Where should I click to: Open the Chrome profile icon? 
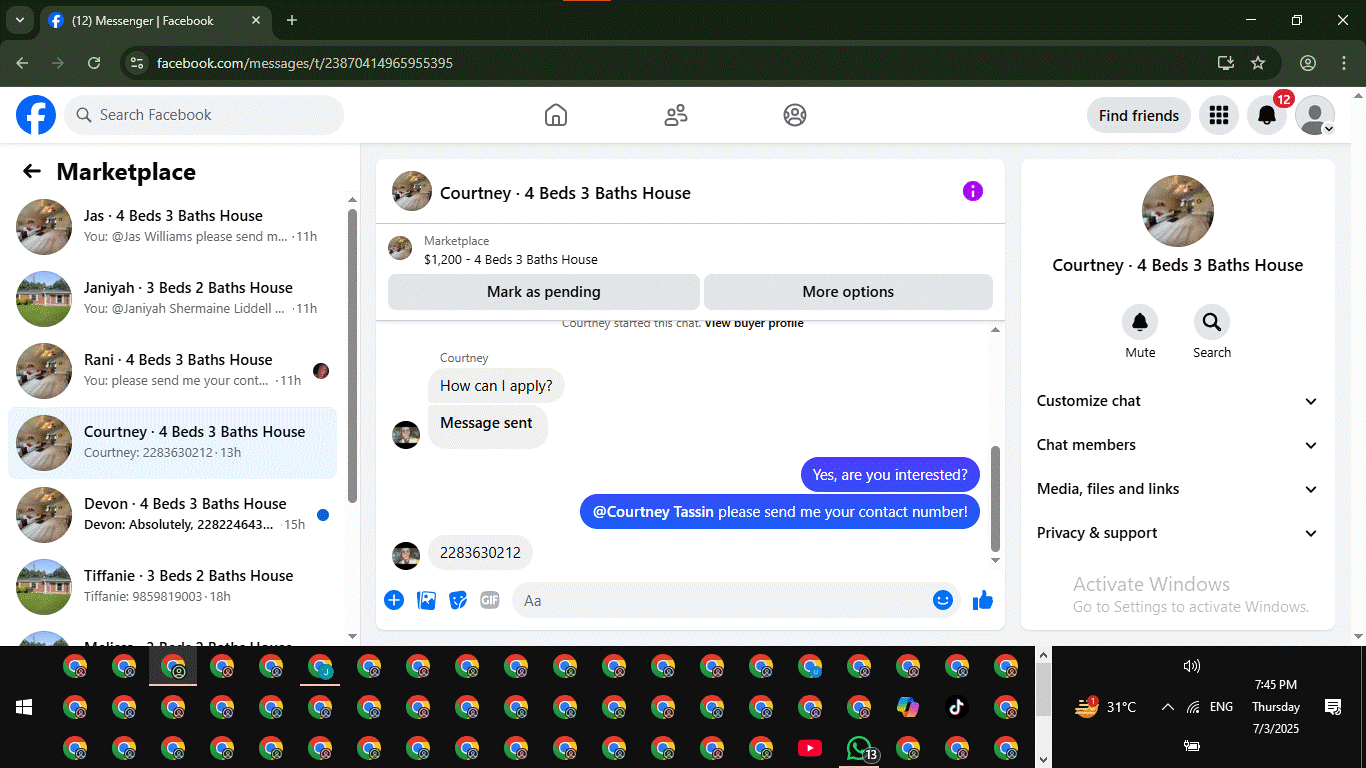pyautogui.click(x=1308, y=63)
